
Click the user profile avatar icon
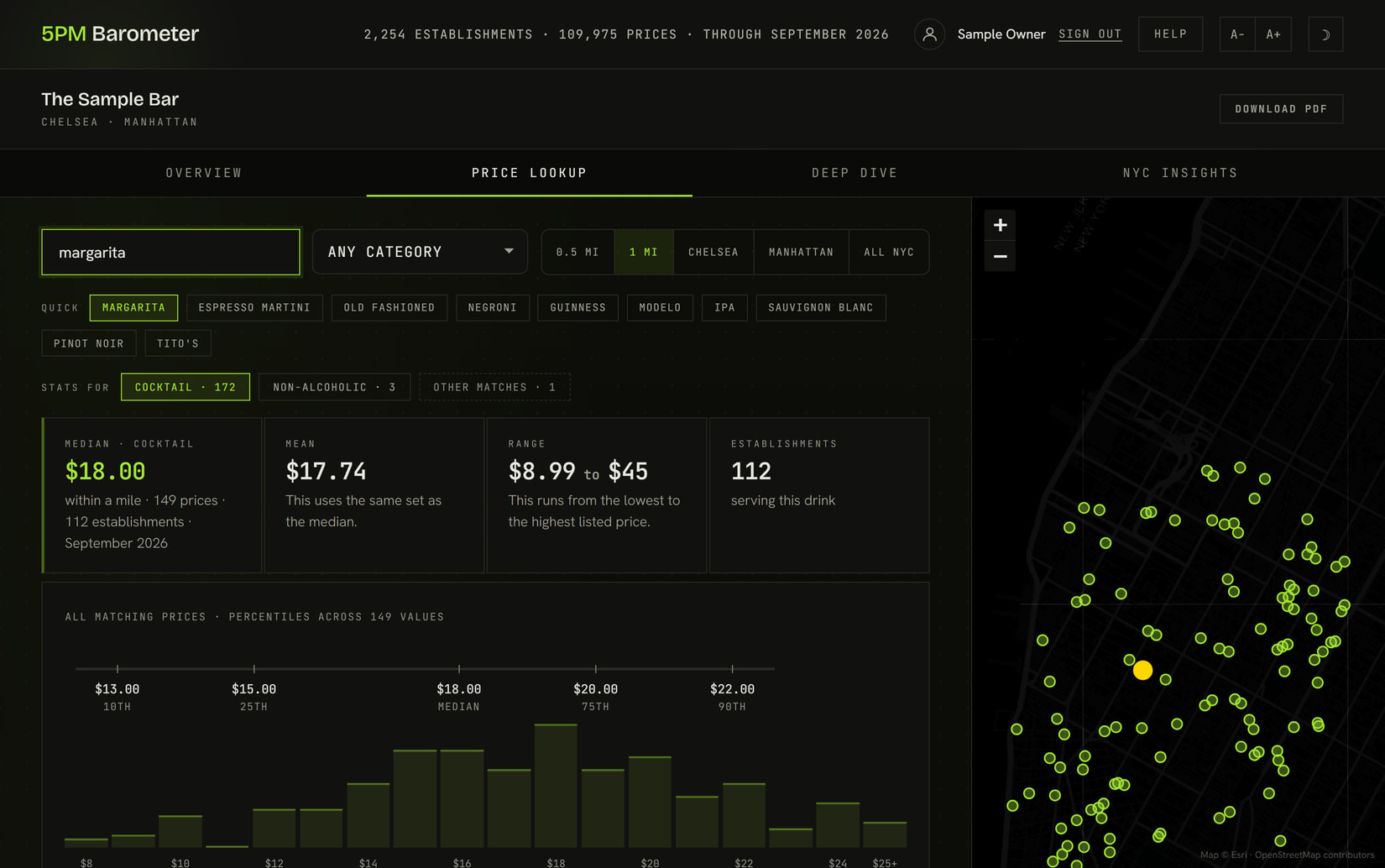(929, 34)
